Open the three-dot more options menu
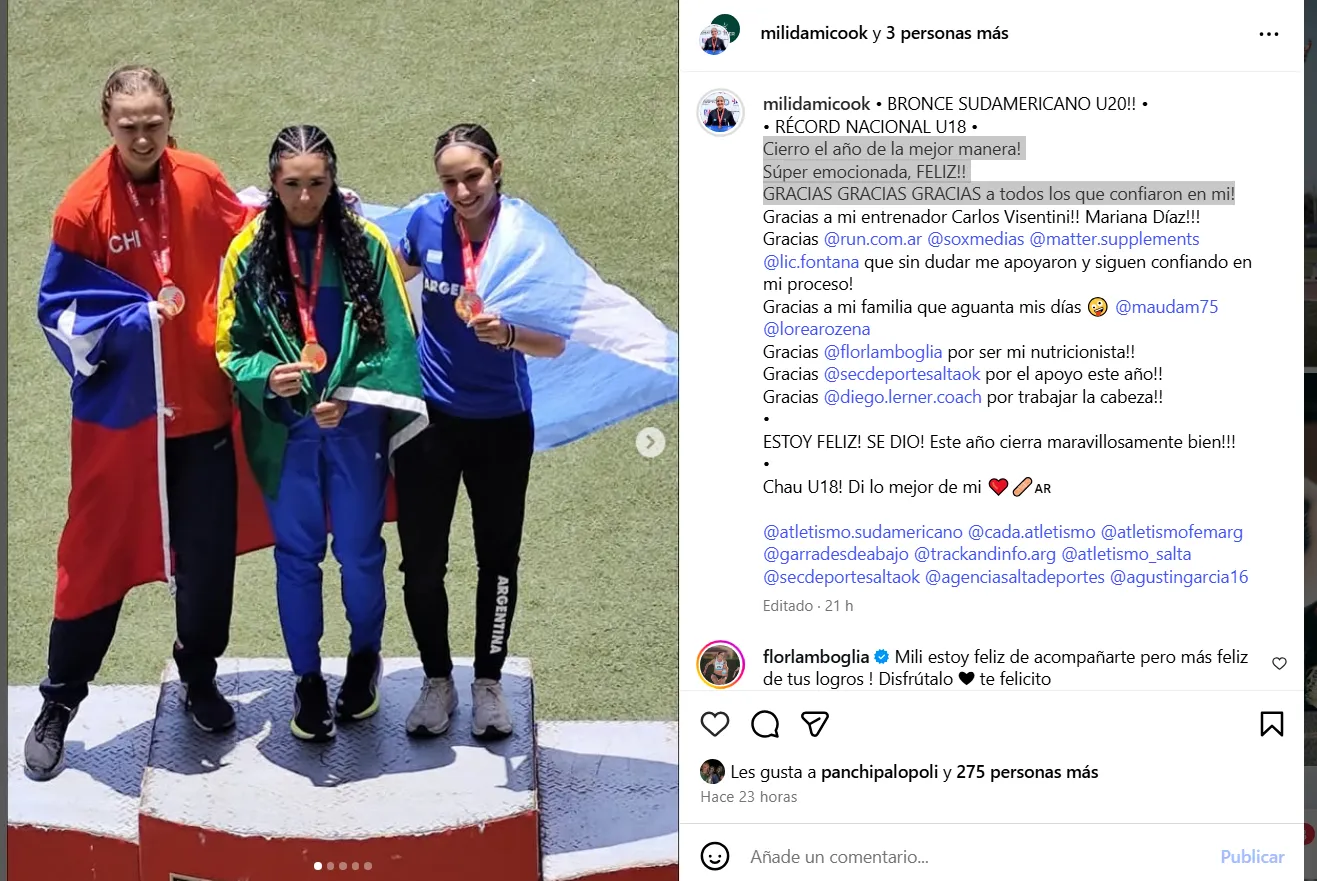 click(1269, 34)
